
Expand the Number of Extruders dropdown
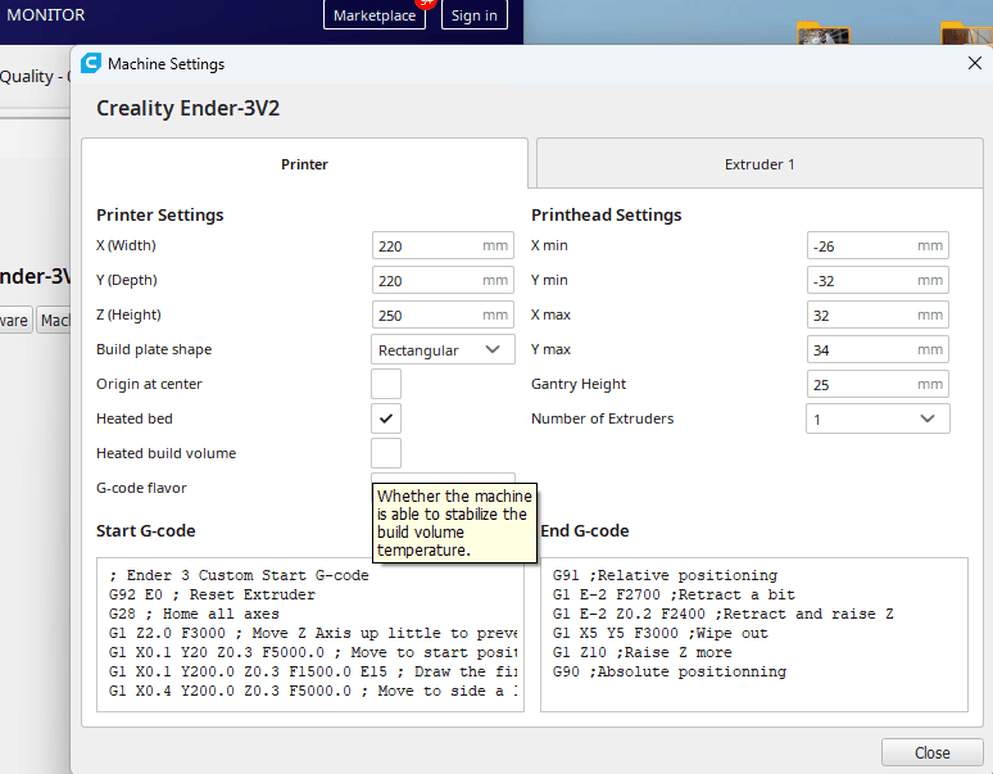click(x=878, y=419)
